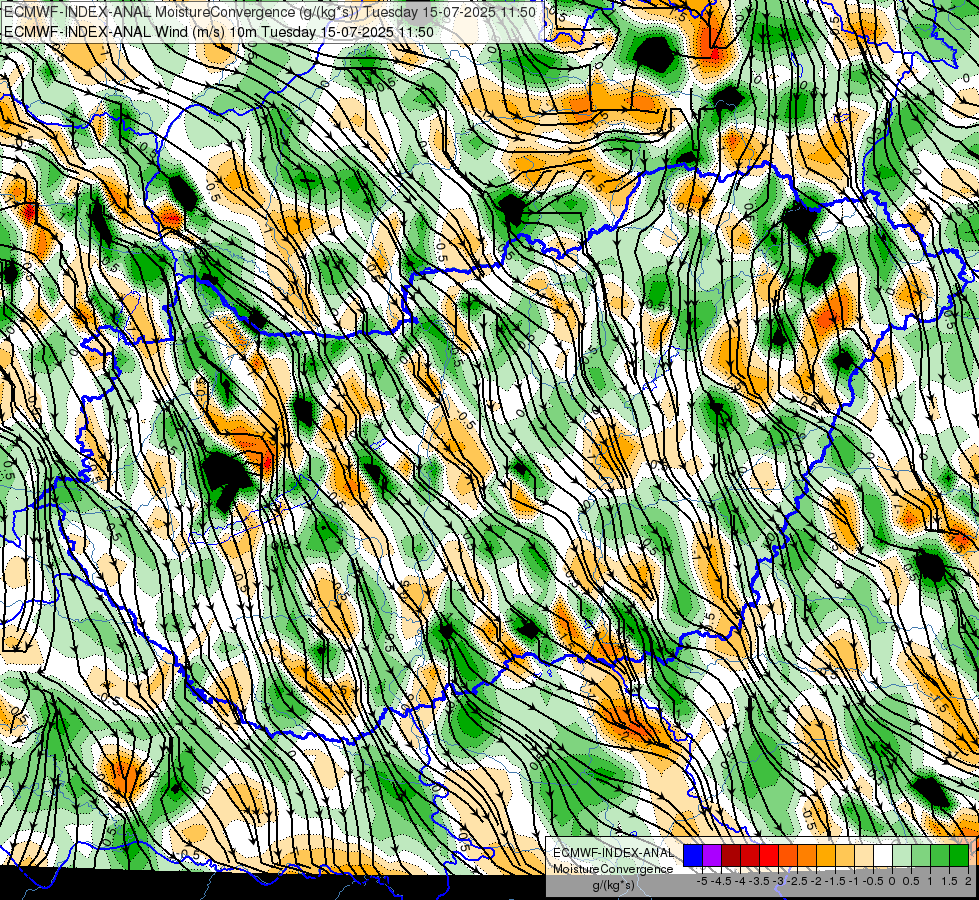Click the legend label 'MoistureConvergence'

click(x=613, y=869)
